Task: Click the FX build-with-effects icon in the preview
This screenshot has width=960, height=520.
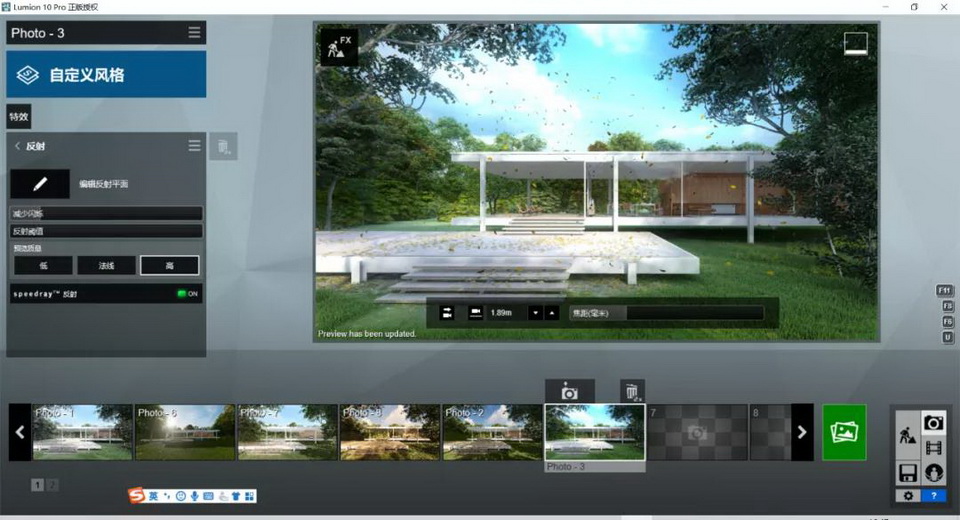Action: [338, 46]
